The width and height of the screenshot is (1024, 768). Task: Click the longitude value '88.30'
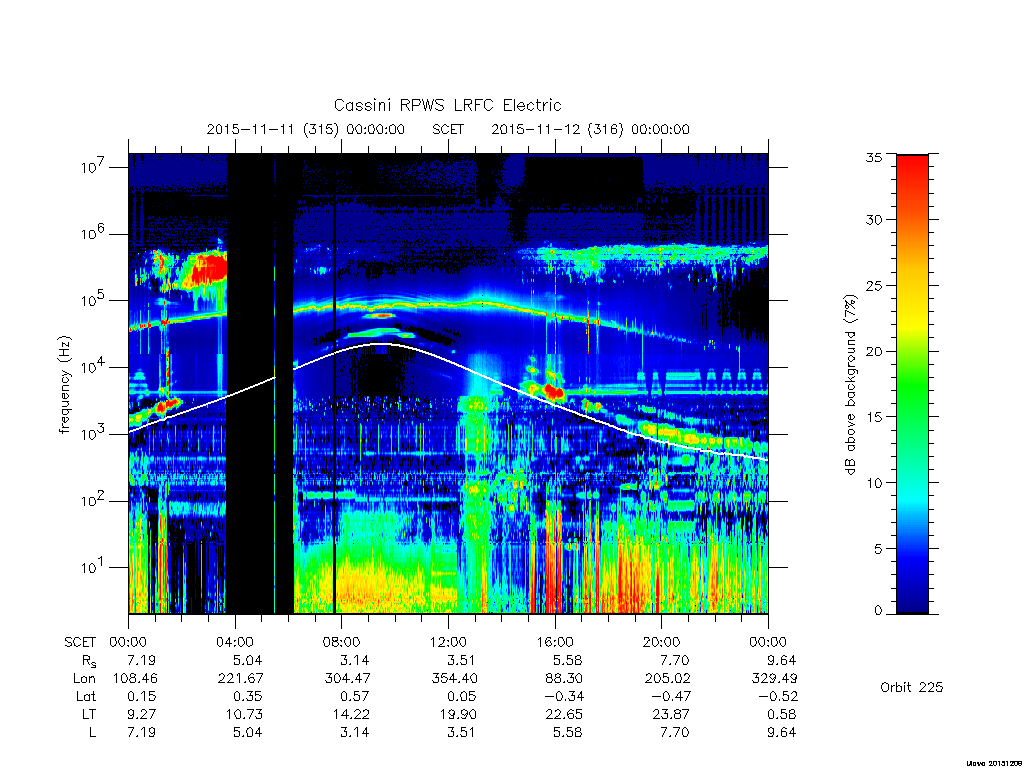(x=564, y=679)
